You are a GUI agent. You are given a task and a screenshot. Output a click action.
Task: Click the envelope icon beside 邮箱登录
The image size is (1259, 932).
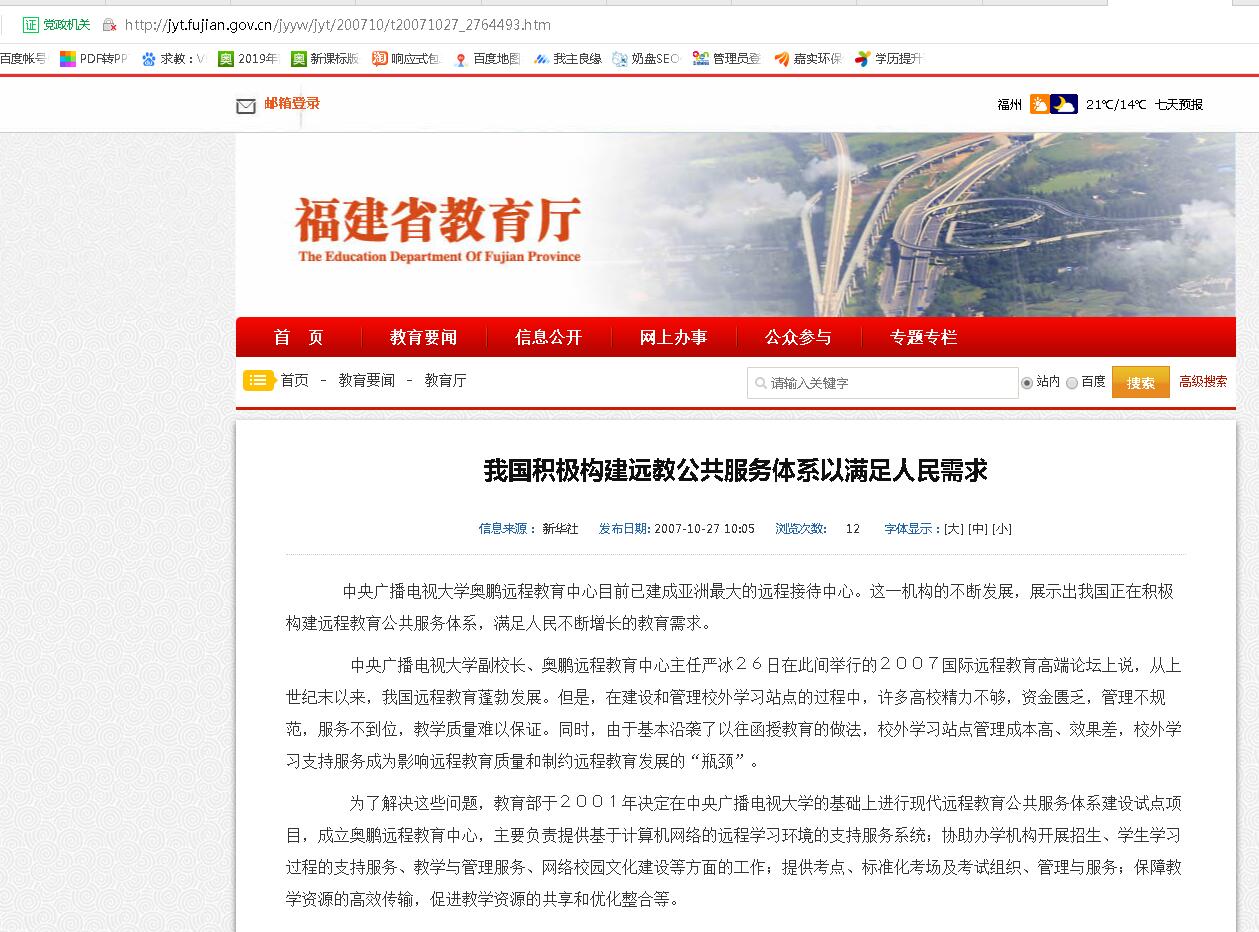coord(246,105)
